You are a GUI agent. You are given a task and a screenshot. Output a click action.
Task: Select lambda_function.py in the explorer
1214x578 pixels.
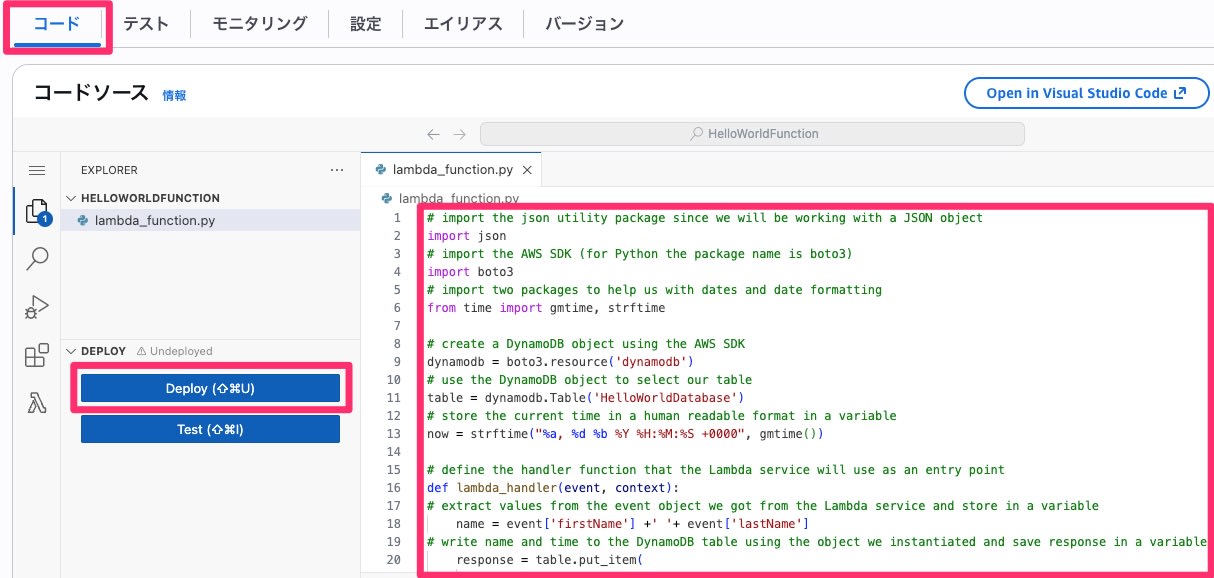click(154, 221)
